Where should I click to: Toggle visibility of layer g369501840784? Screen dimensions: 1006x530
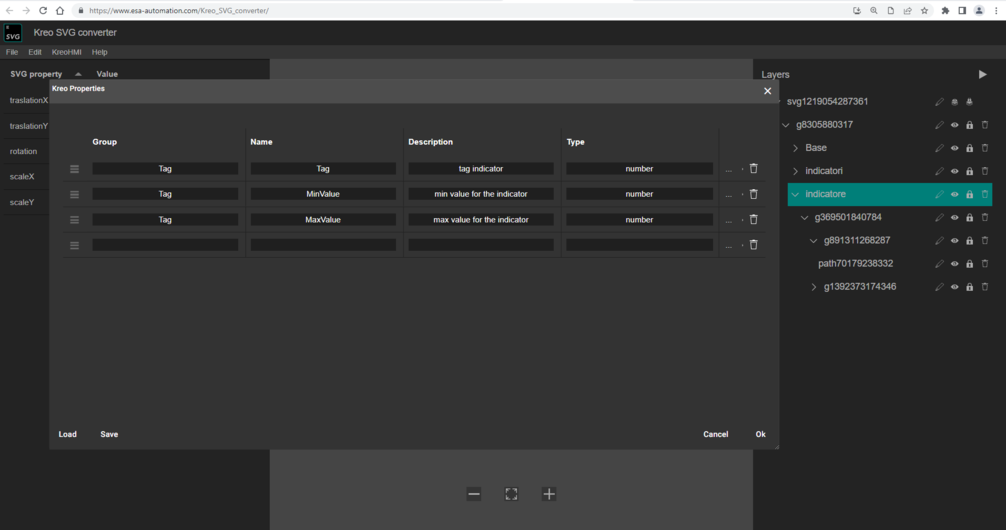pyautogui.click(x=954, y=218)
